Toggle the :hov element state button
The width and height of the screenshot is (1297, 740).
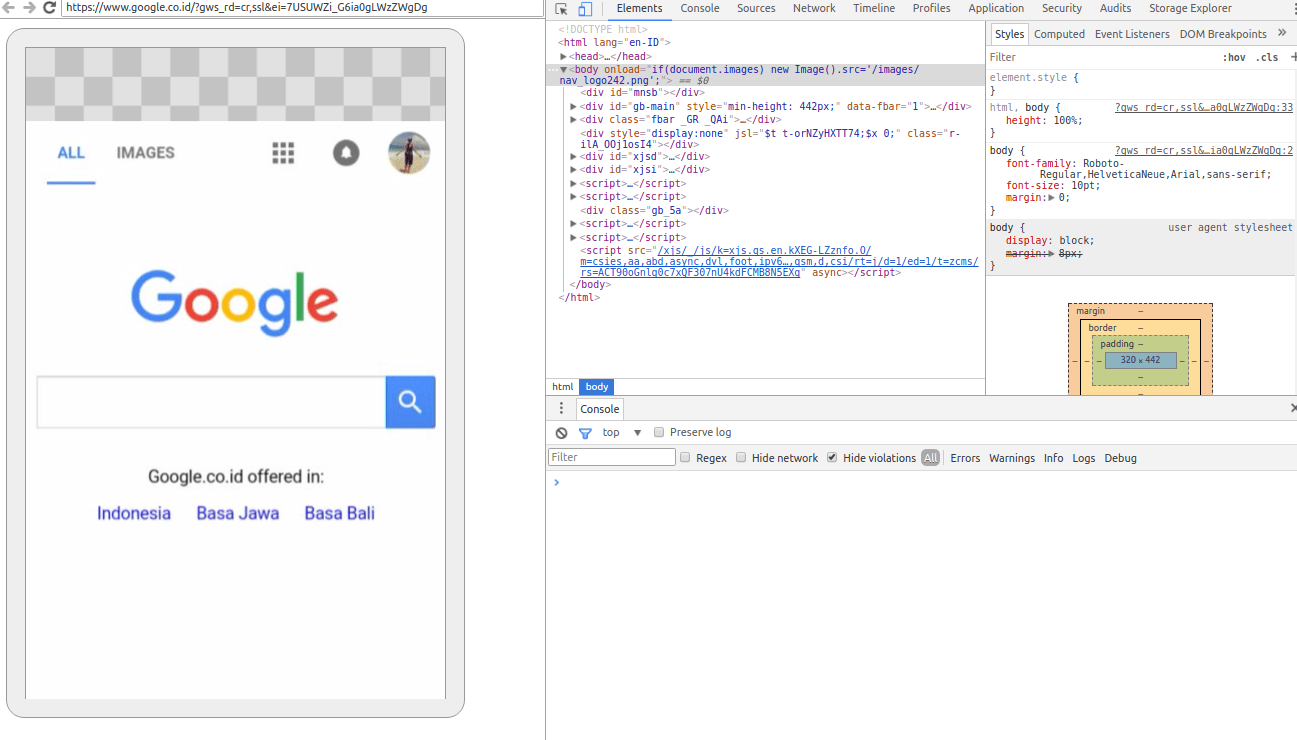(1234, 58)
